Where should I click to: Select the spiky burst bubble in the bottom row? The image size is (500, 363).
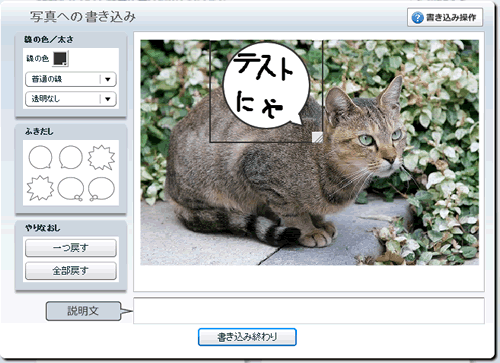pyautogui.click(x=40, y=188)
